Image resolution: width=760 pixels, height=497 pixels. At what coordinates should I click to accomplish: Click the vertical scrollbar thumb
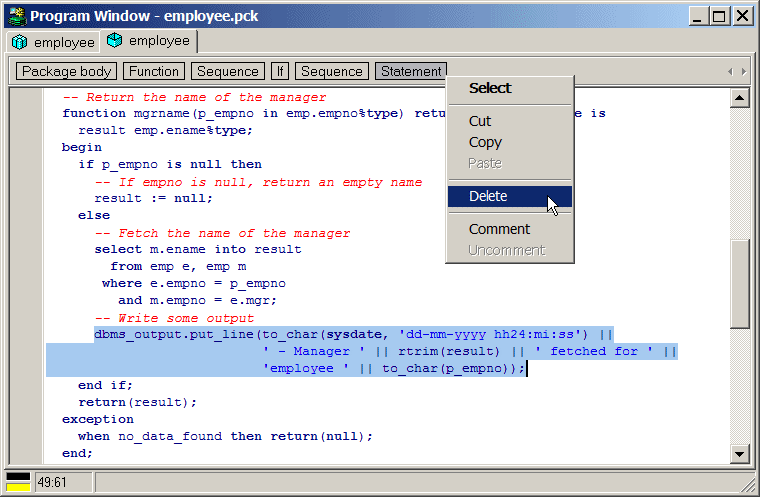740,284
